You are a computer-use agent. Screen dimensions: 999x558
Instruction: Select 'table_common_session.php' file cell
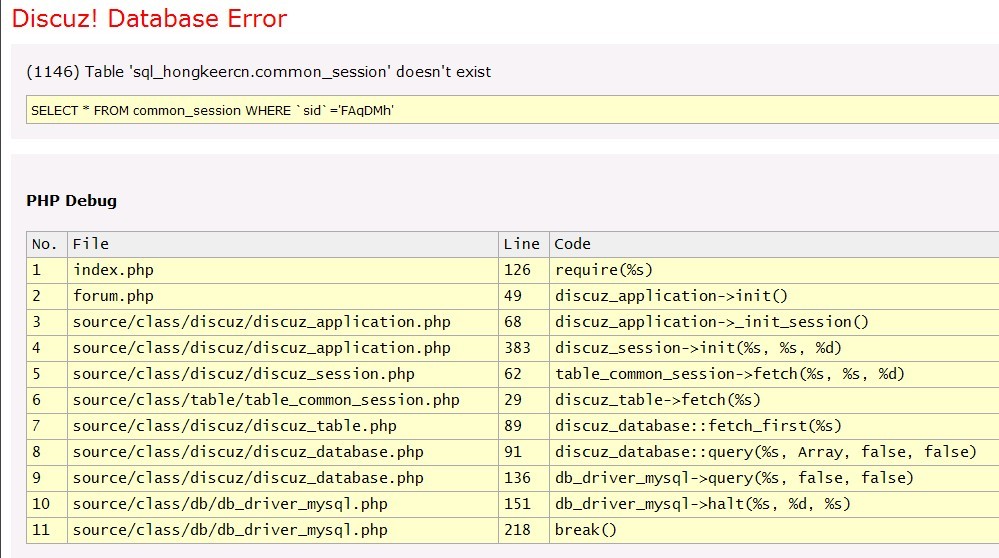click(x=282, y=400)
